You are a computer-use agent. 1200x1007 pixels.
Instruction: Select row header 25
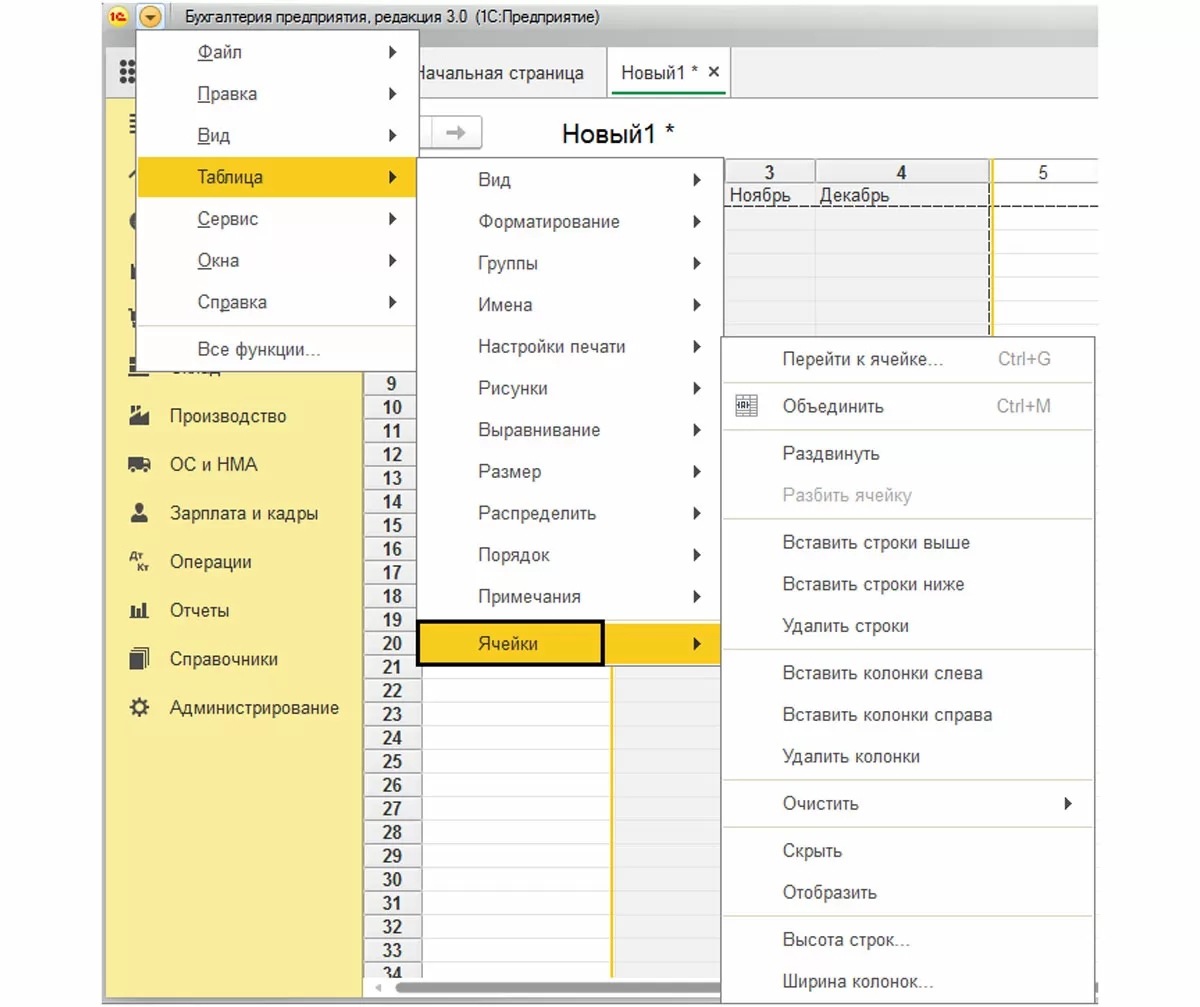click(392, 762)
